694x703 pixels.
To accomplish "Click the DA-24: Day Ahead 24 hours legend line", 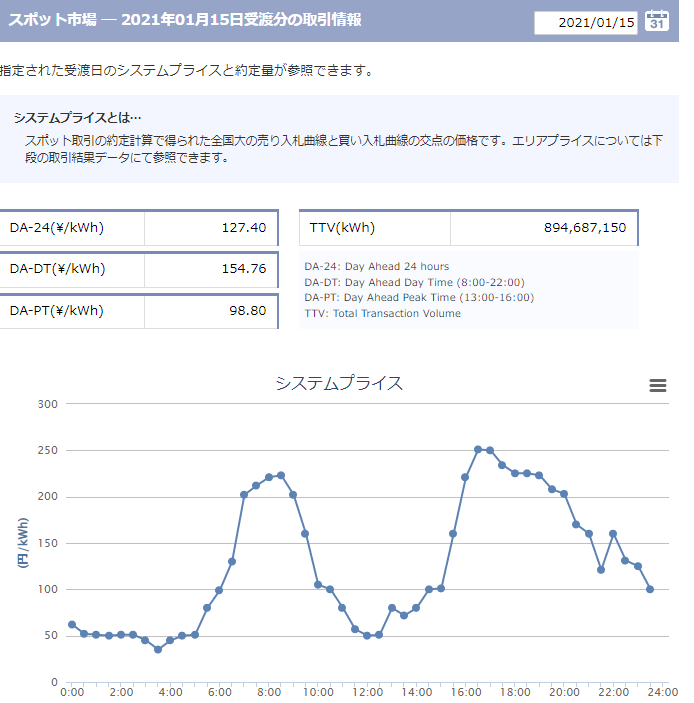I will click(x=377, y=266).
